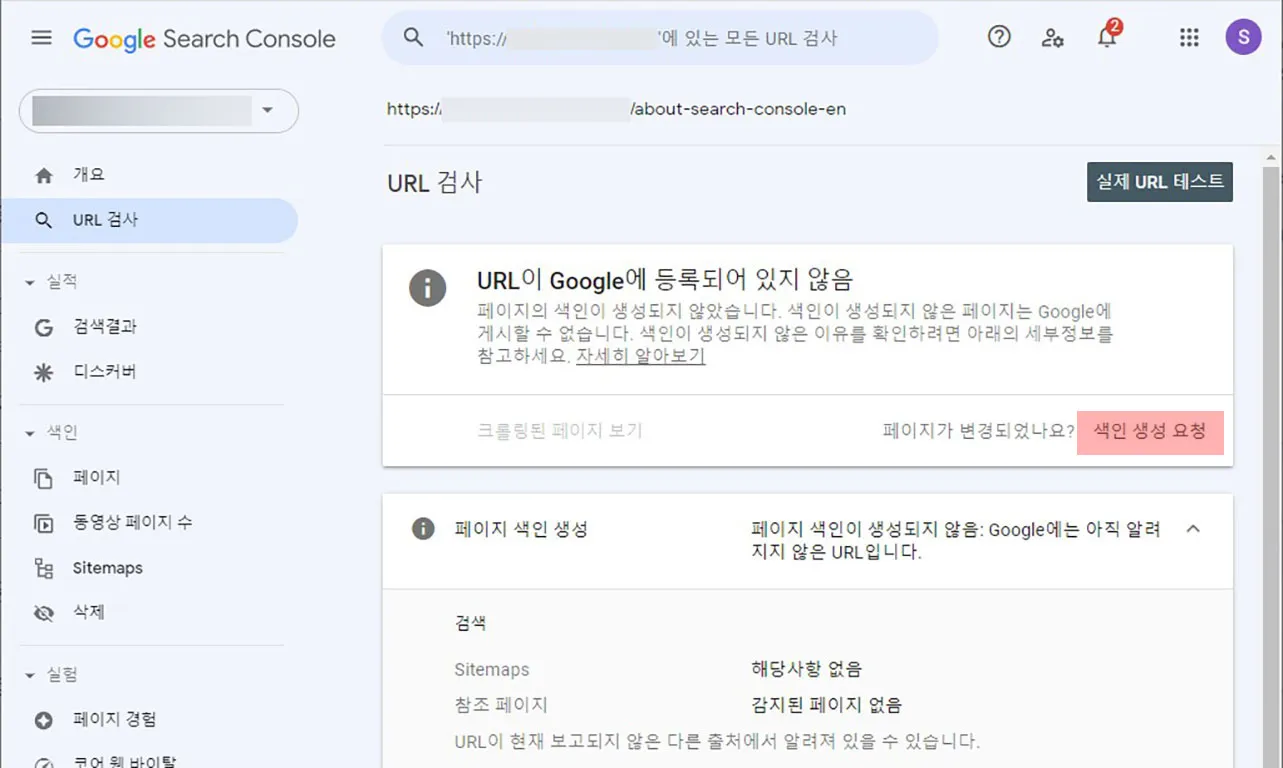Click the text 감지된 페이지 없음
The width and height of the screenshot is (1283, 768).
tap(826, 705)
